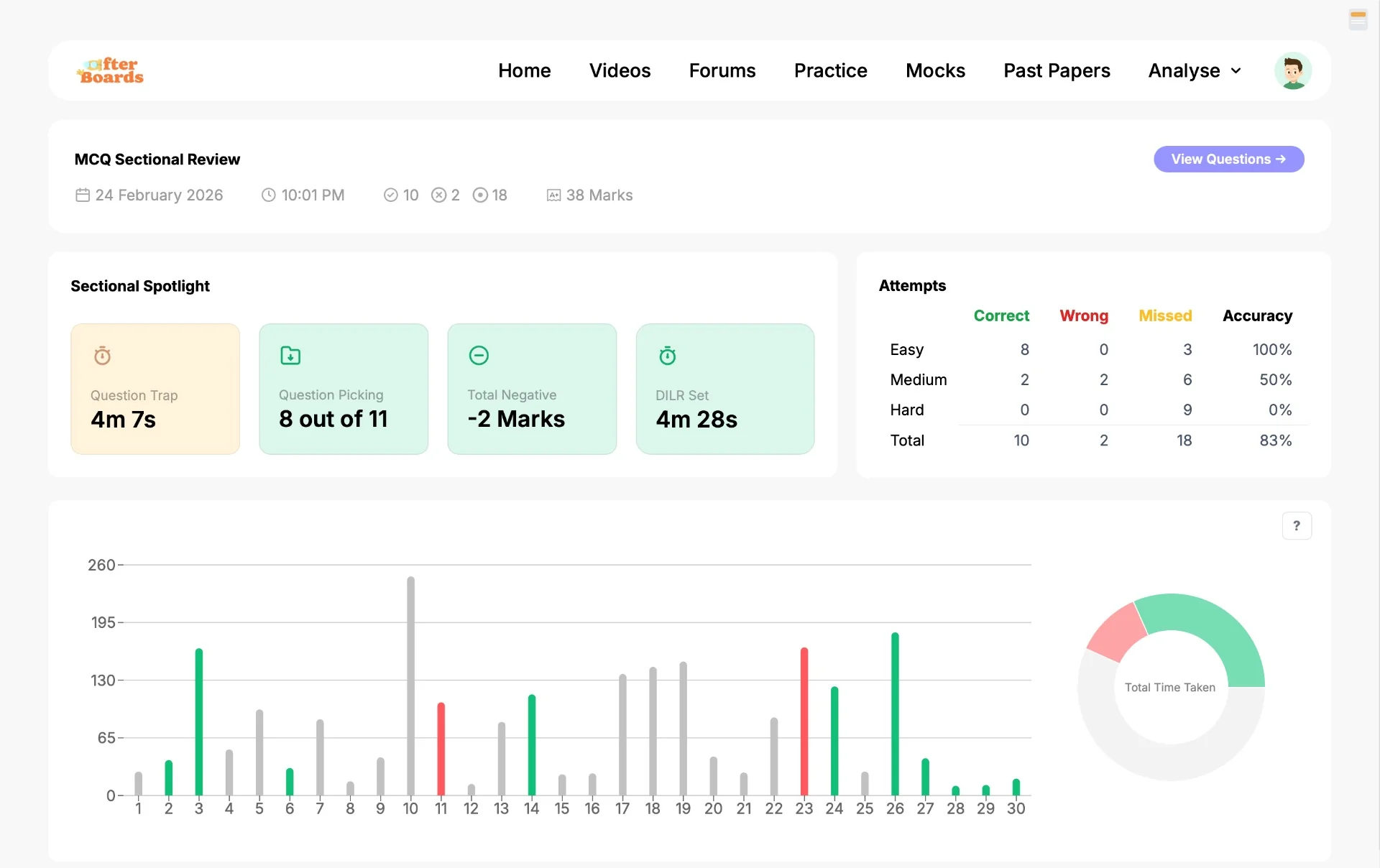Click the green bar for question 3
Image resolution: width=1380 pixels, height=868 pixels.
[198, 721]
